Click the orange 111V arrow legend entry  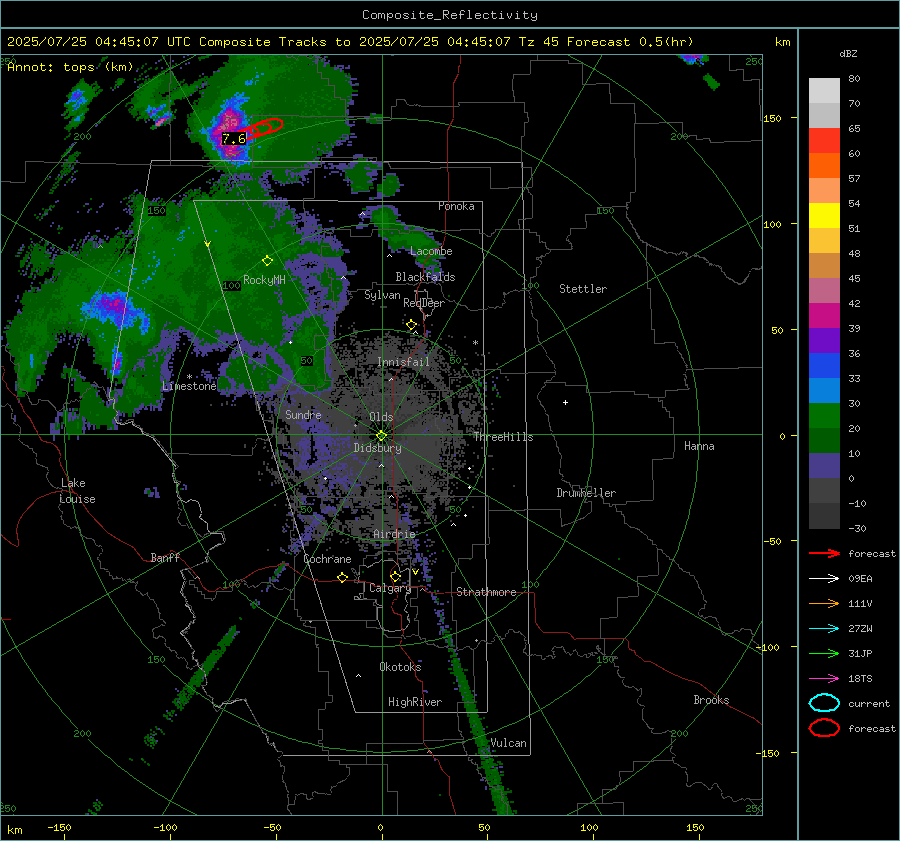pyautogui.click(x=824, y=603)
